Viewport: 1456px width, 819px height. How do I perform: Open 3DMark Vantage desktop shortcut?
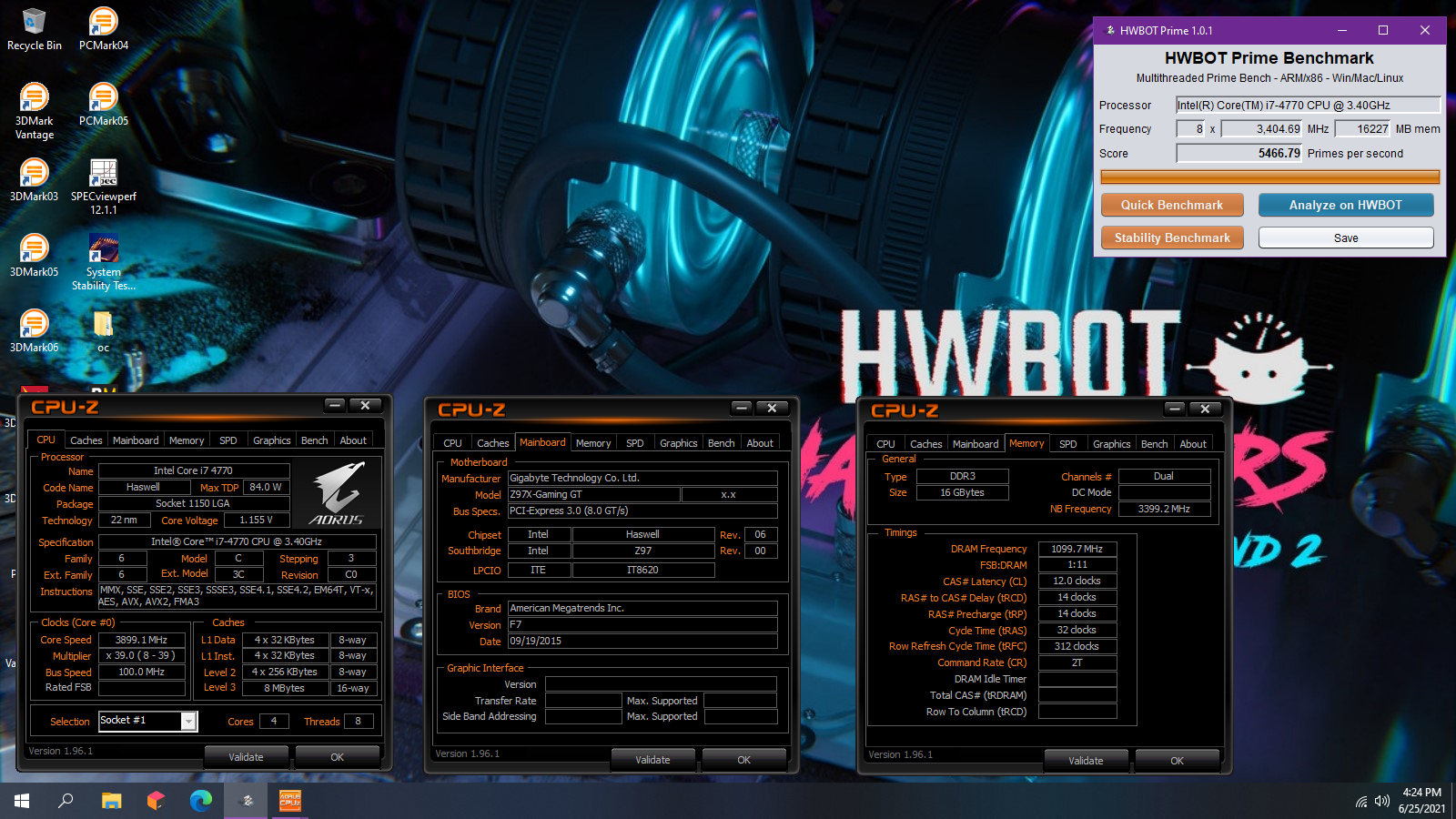(35, 111)
